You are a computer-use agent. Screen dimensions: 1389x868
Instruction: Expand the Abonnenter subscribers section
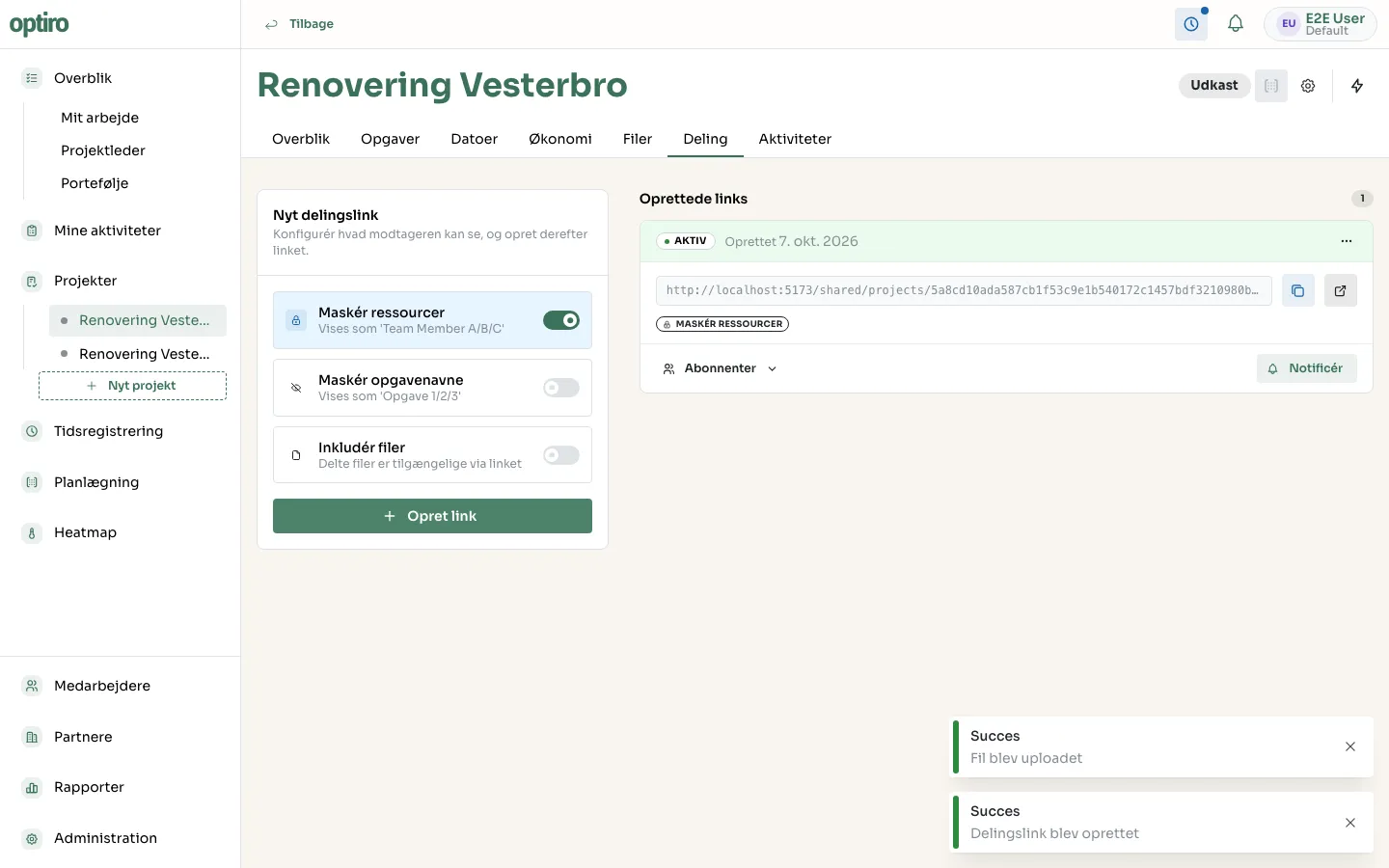tap(720, 368)
